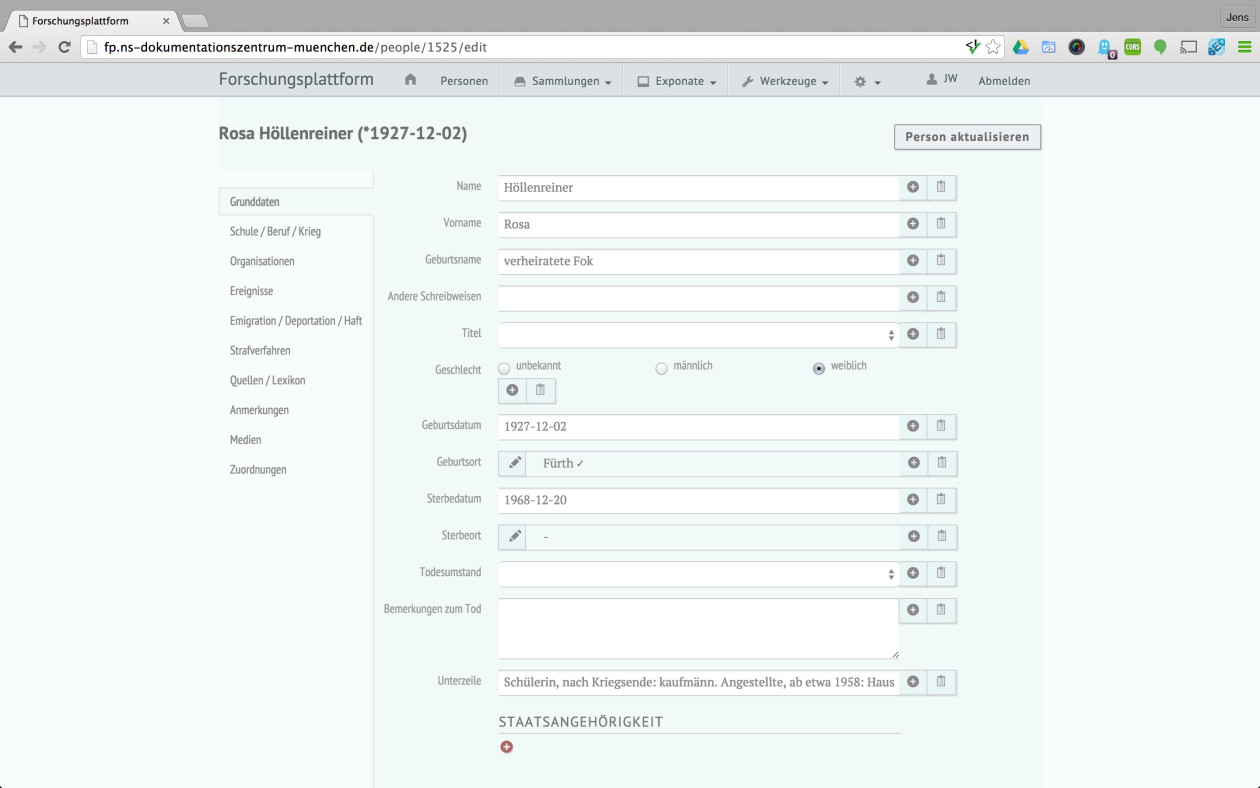The height and width of the screenshot is (788, 1260).
Task: Open the Todesumstand dropdown
Action: click(x=699, y=574)
